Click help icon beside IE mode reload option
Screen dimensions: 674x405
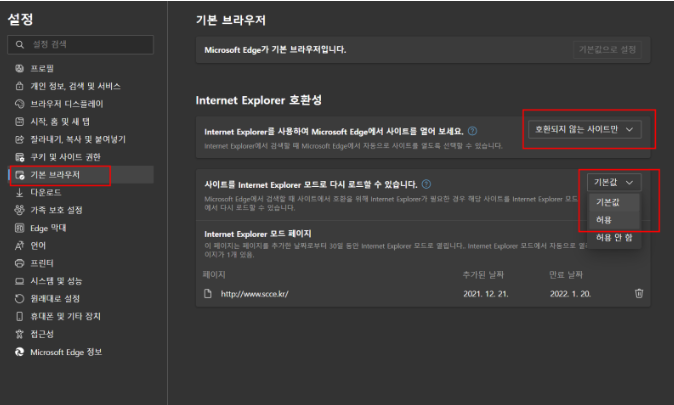[426, 184]
